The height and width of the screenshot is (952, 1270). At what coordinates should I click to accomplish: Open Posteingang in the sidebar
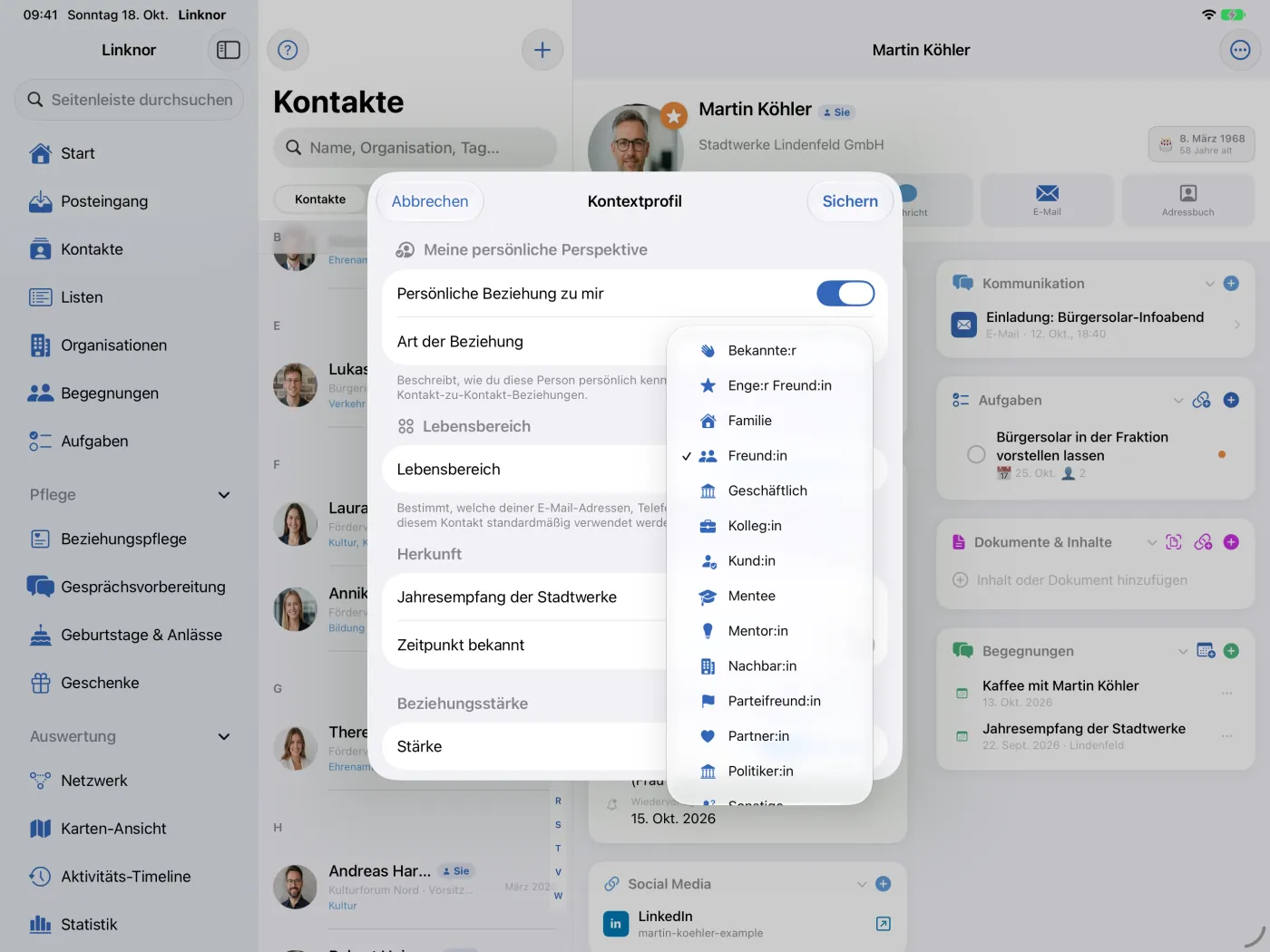click(x=129, y=201)
